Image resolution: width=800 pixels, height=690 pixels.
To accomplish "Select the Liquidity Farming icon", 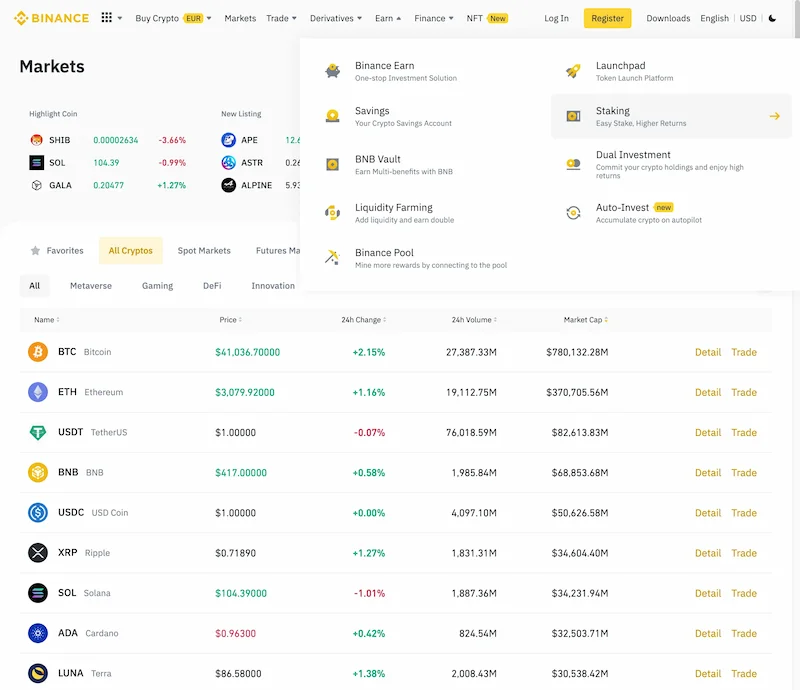I will 333,212.
